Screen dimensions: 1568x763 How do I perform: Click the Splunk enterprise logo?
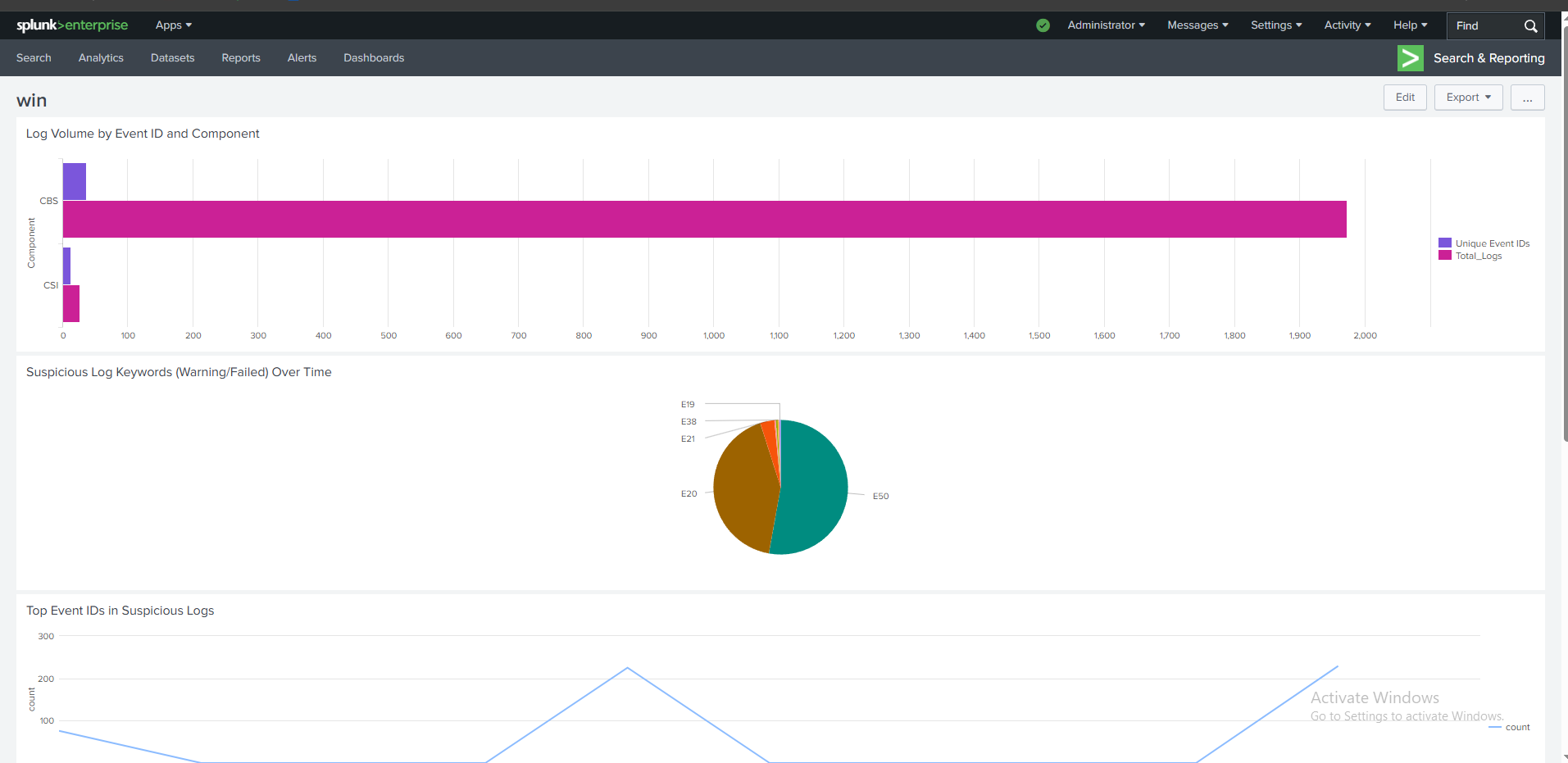coord(72,25)
